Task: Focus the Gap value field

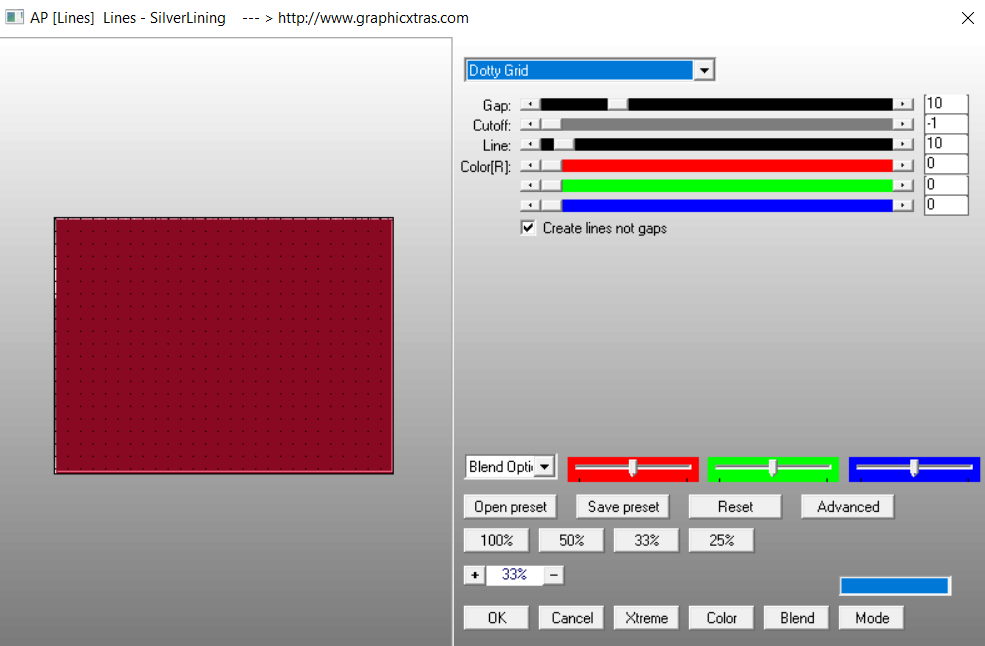Action: click(x=946, y=103)
